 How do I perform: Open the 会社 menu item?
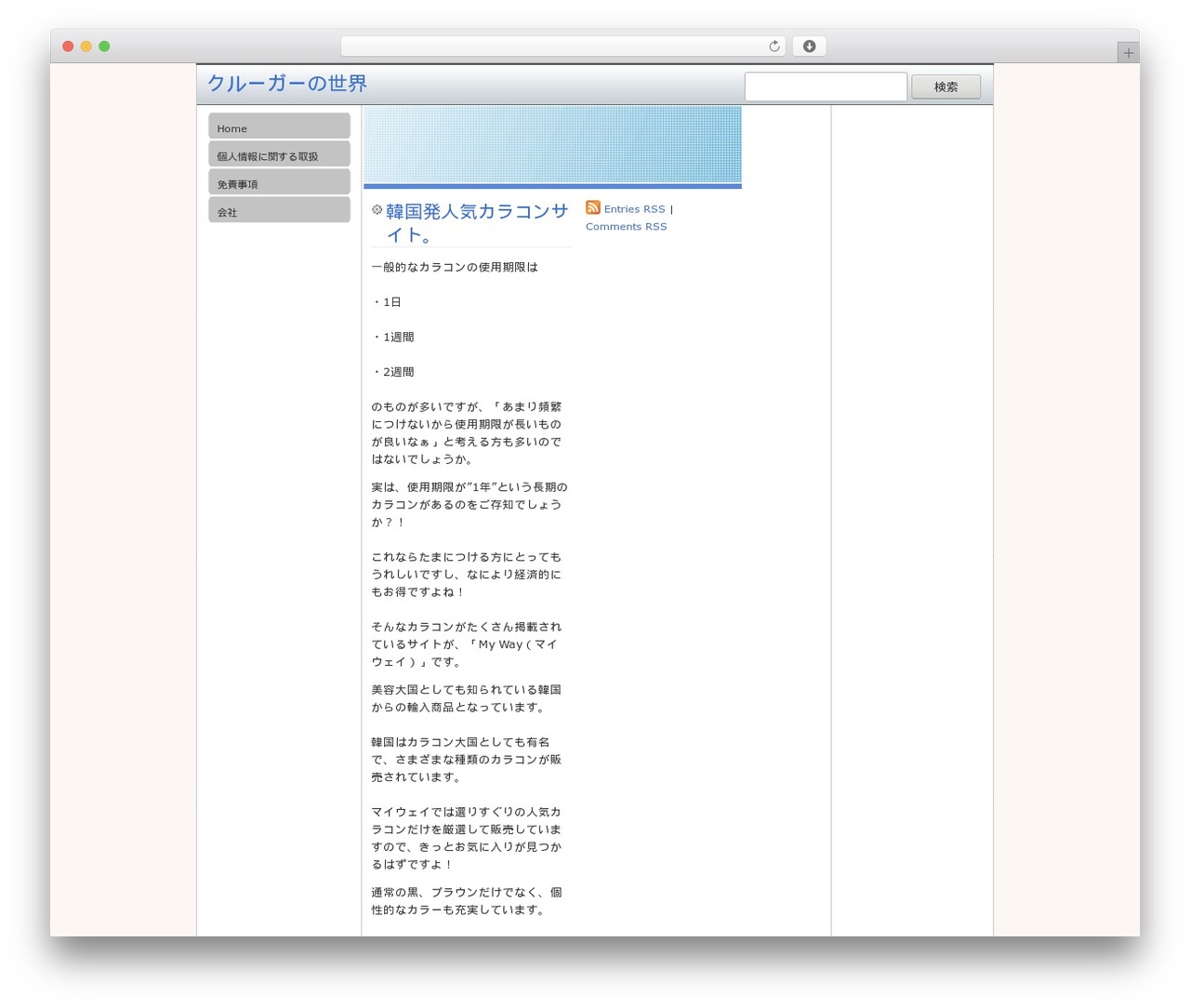click(279, 210)
